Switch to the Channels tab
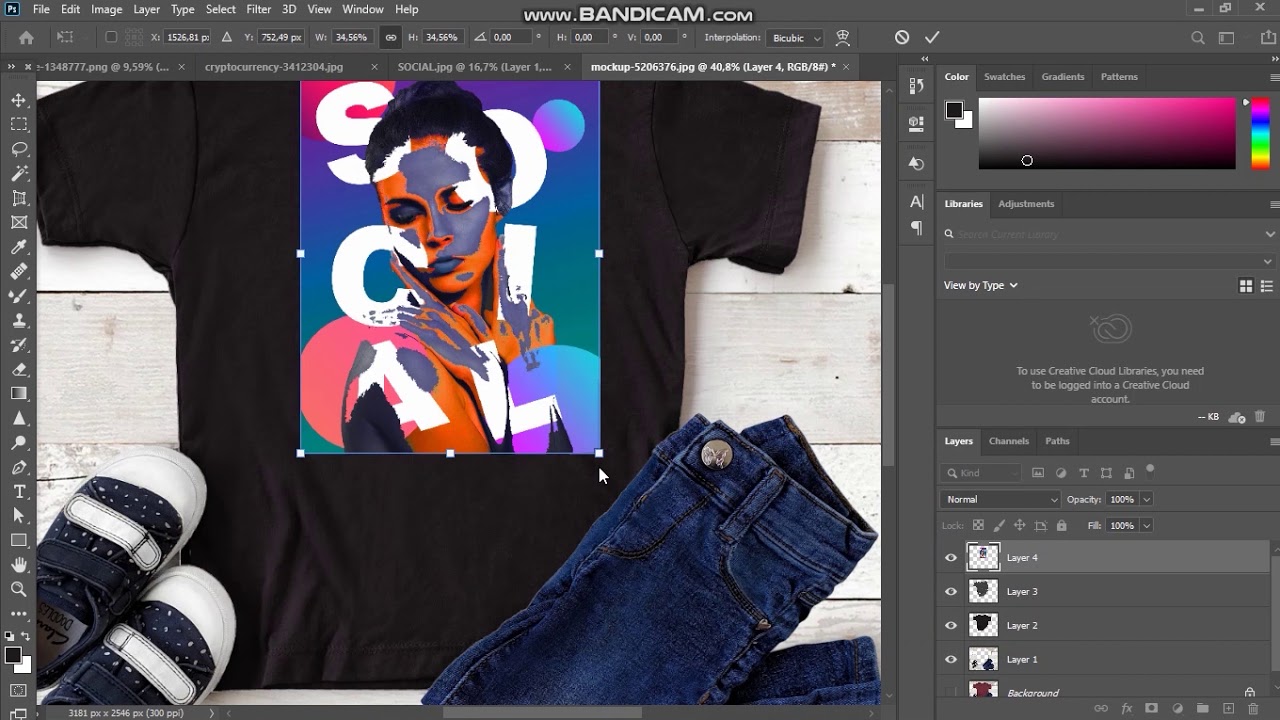 pyautogui.click(x=1009, y=441)
